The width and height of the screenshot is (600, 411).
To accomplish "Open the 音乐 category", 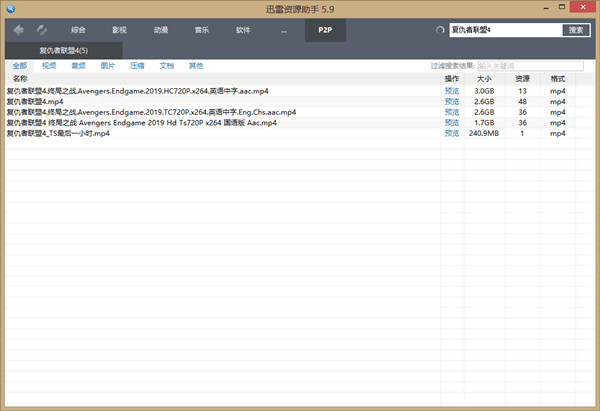I will [x=202, y=30].
